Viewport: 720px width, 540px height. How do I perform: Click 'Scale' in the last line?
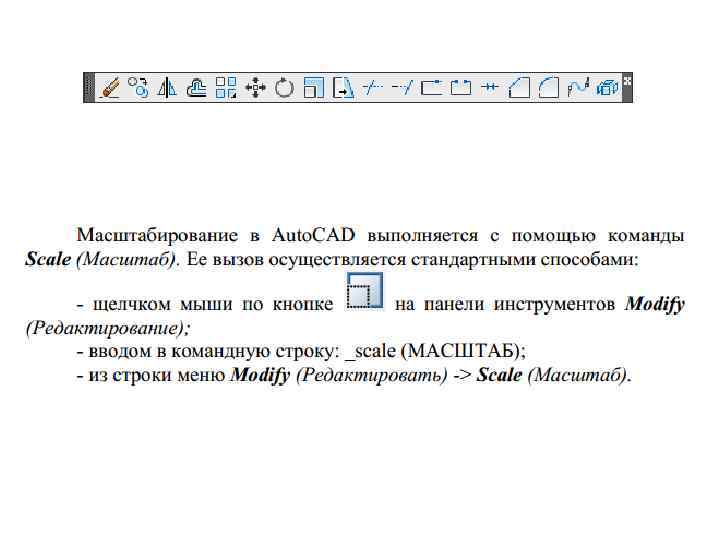pyautogui.click(x=499, y=375)
